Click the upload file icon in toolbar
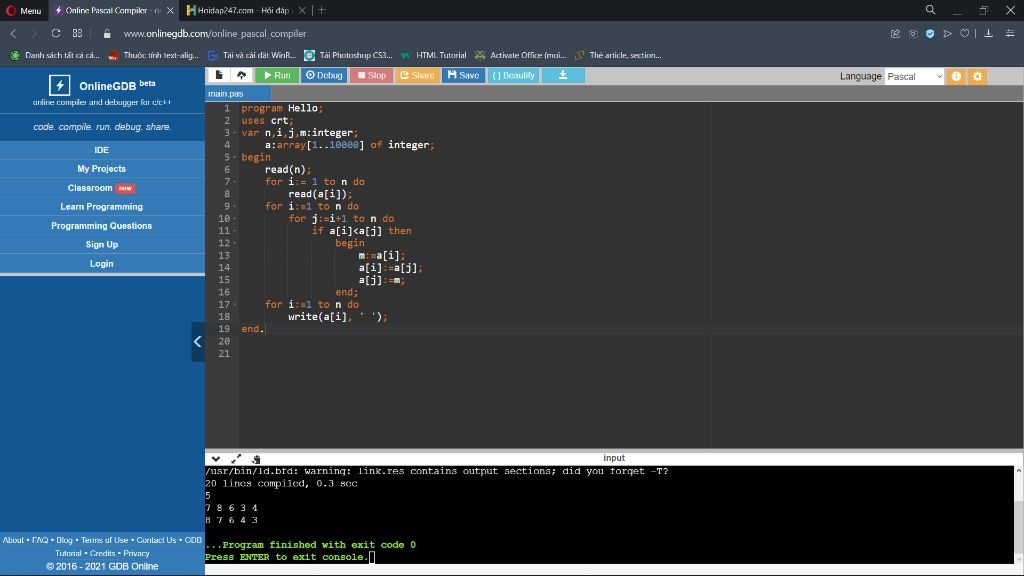The image size is (1024, 576). [241, 75]
